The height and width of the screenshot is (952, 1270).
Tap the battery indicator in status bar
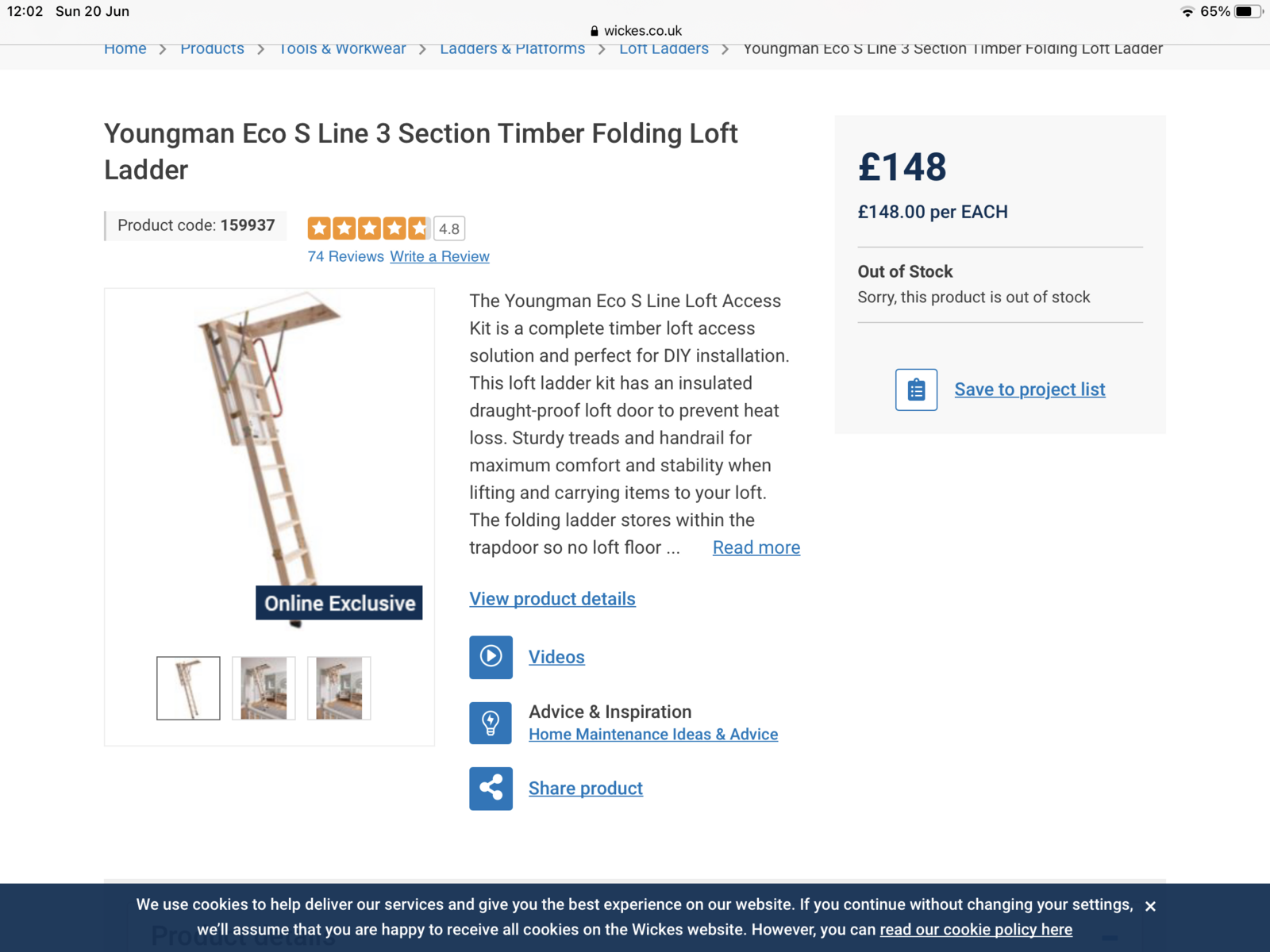1247,11
